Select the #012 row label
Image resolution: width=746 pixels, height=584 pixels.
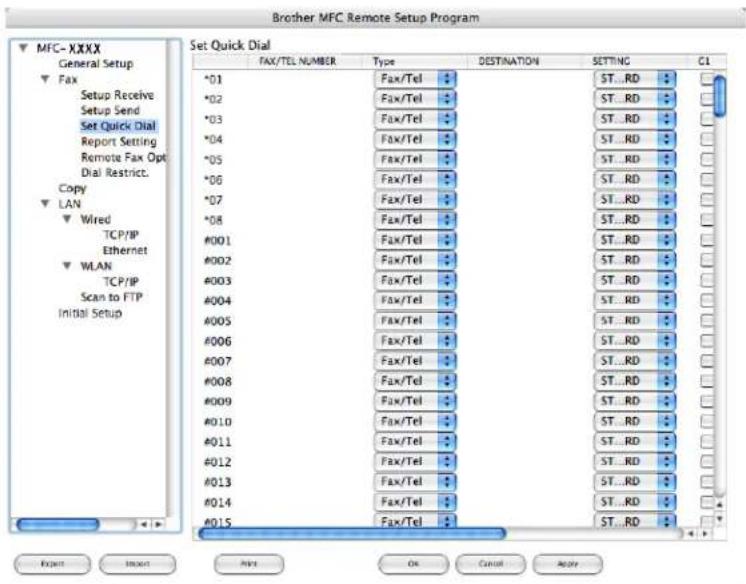pos(218,462)
